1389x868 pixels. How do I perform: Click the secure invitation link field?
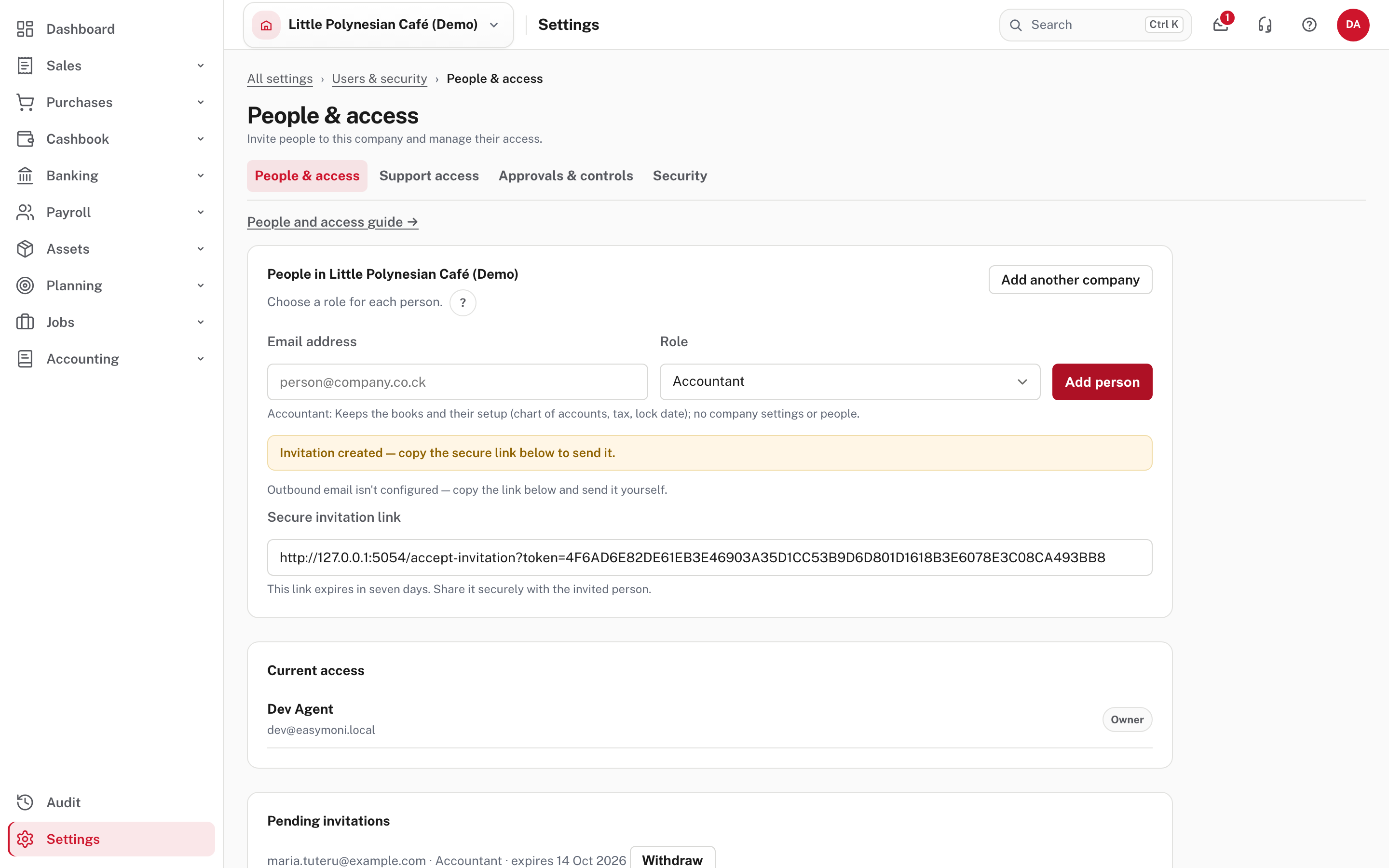[x=709, y=557]
